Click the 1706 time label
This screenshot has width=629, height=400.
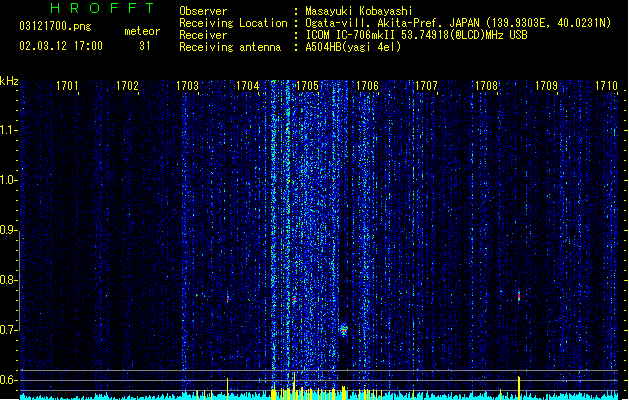[367, 86]
